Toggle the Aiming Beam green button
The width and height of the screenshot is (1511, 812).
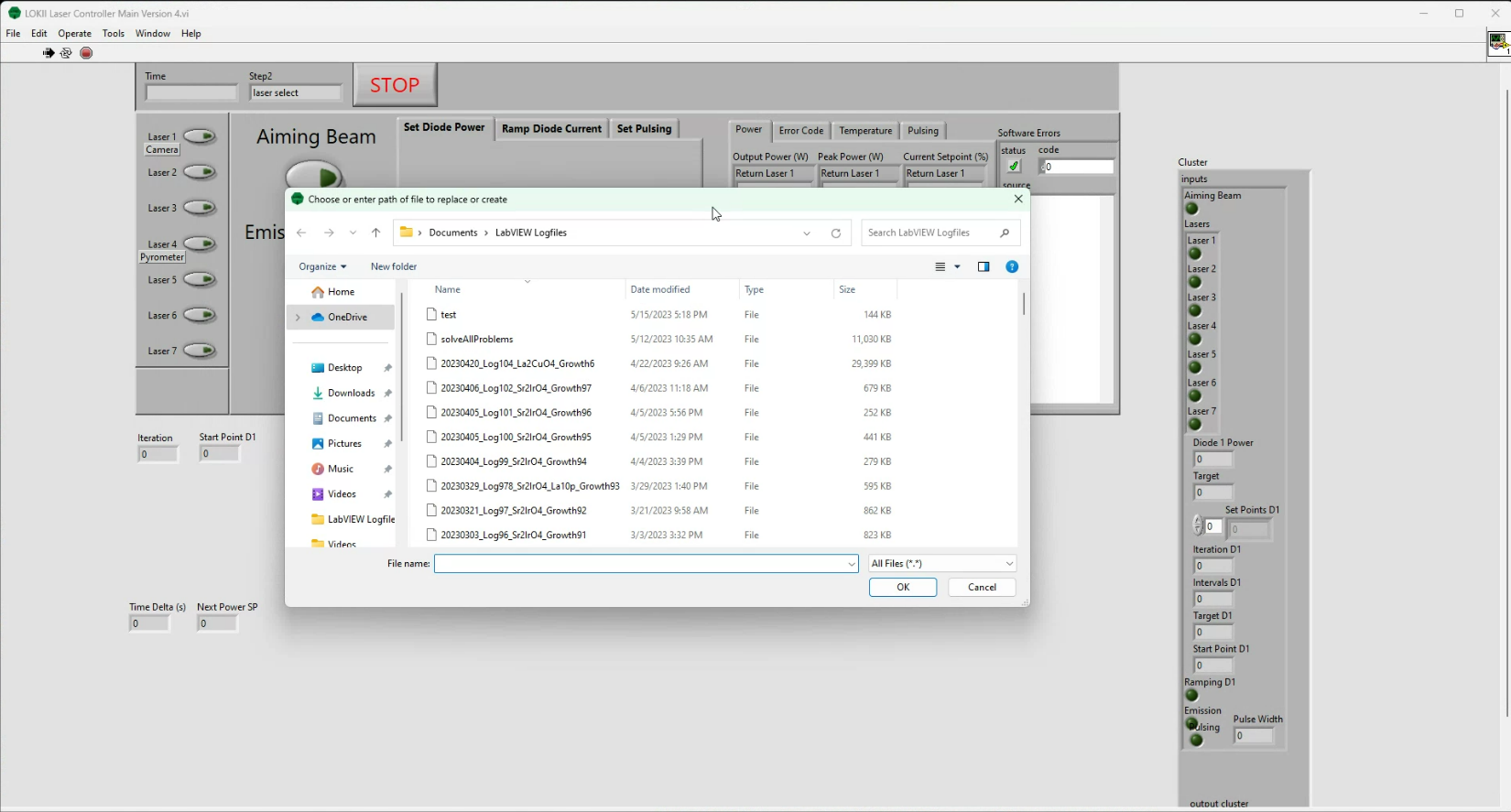click(314, 176)
